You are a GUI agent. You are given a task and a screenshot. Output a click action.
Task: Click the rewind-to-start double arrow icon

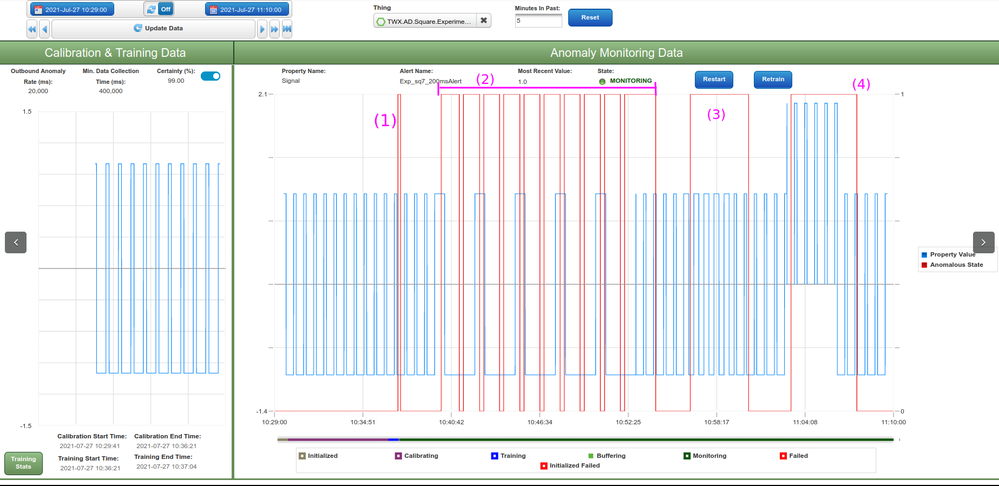[x=32, y=29]
